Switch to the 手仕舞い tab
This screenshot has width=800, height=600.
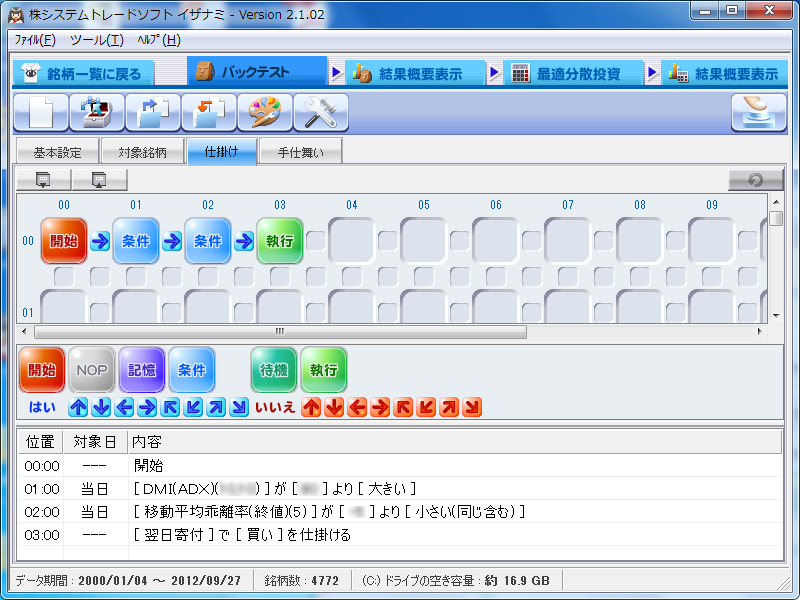coord(301,152)
